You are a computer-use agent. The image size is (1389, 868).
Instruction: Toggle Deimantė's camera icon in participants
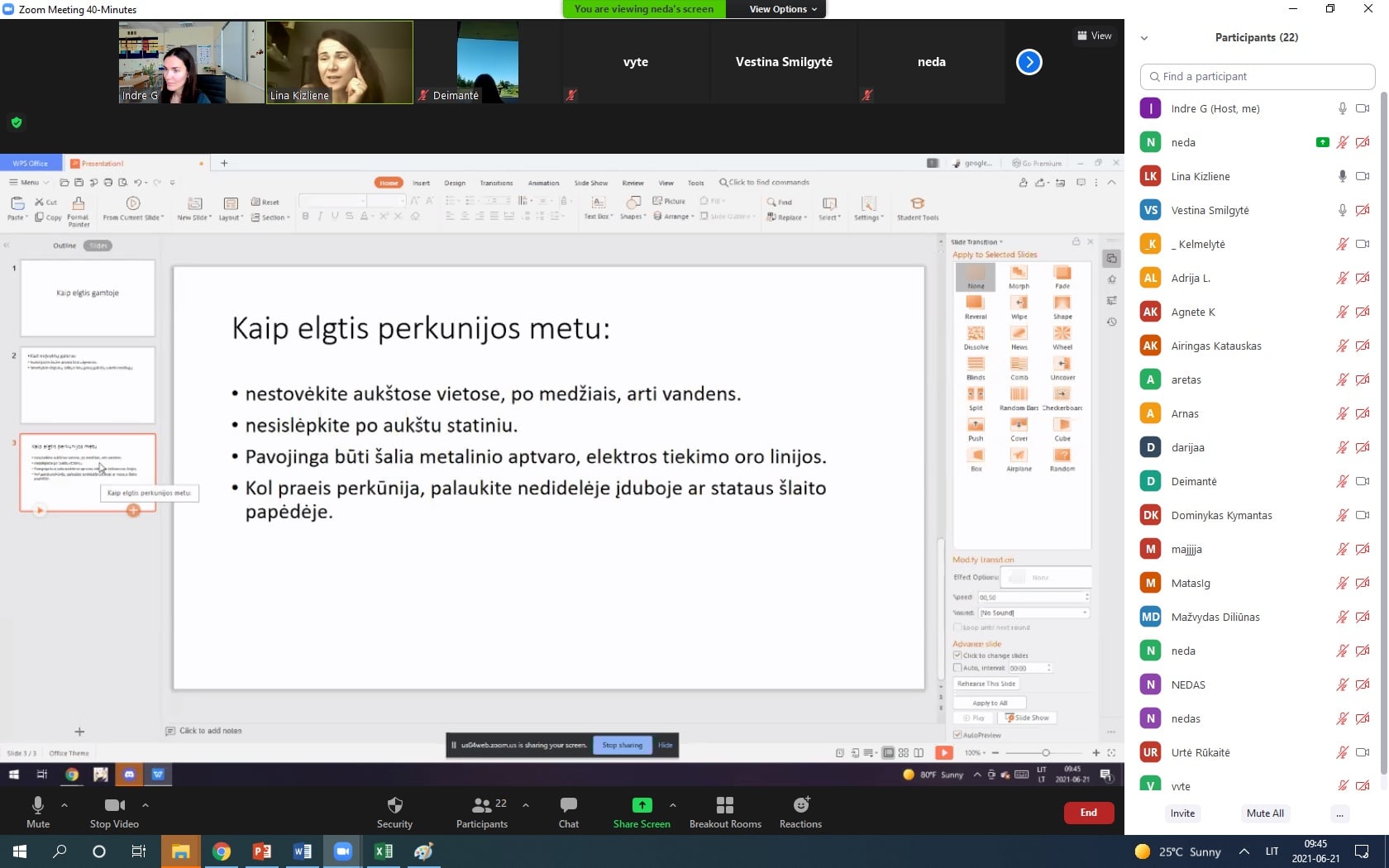click(1363, 481)
